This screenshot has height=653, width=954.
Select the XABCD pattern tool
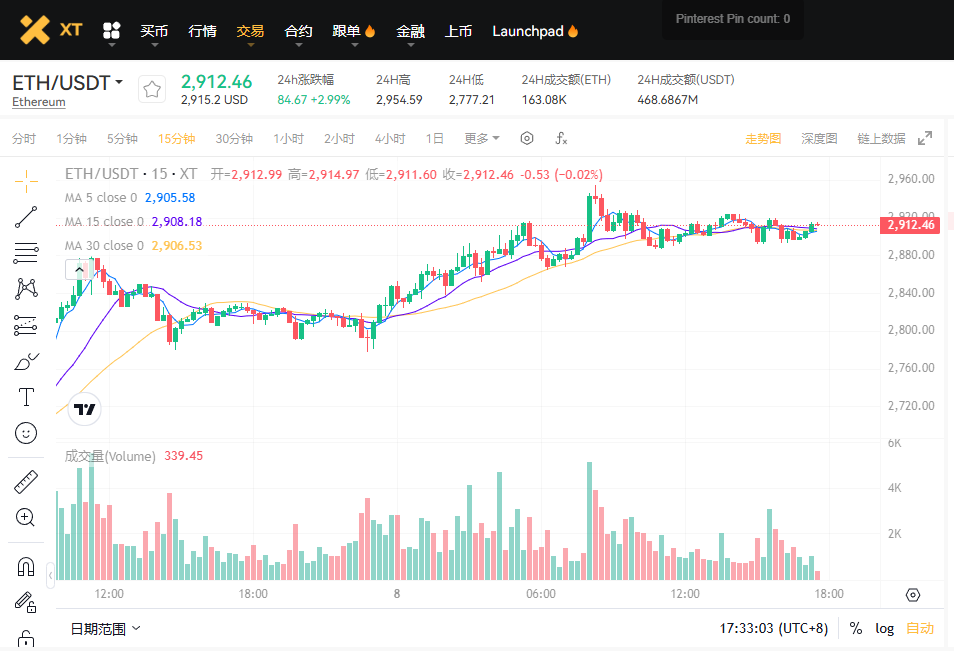(x=26, y=288)
